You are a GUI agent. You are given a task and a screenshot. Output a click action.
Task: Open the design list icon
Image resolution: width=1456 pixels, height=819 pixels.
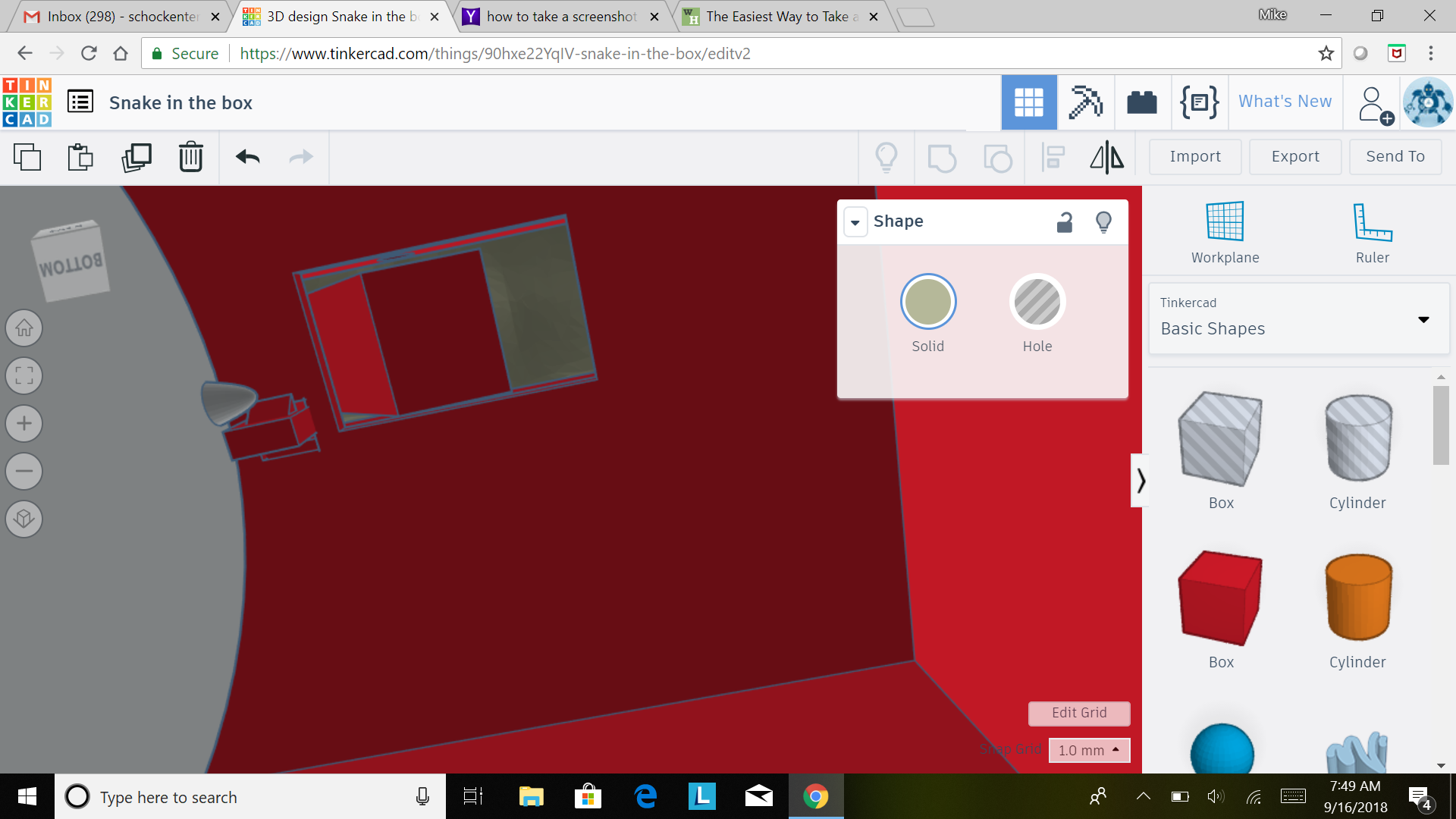point(80,102)
